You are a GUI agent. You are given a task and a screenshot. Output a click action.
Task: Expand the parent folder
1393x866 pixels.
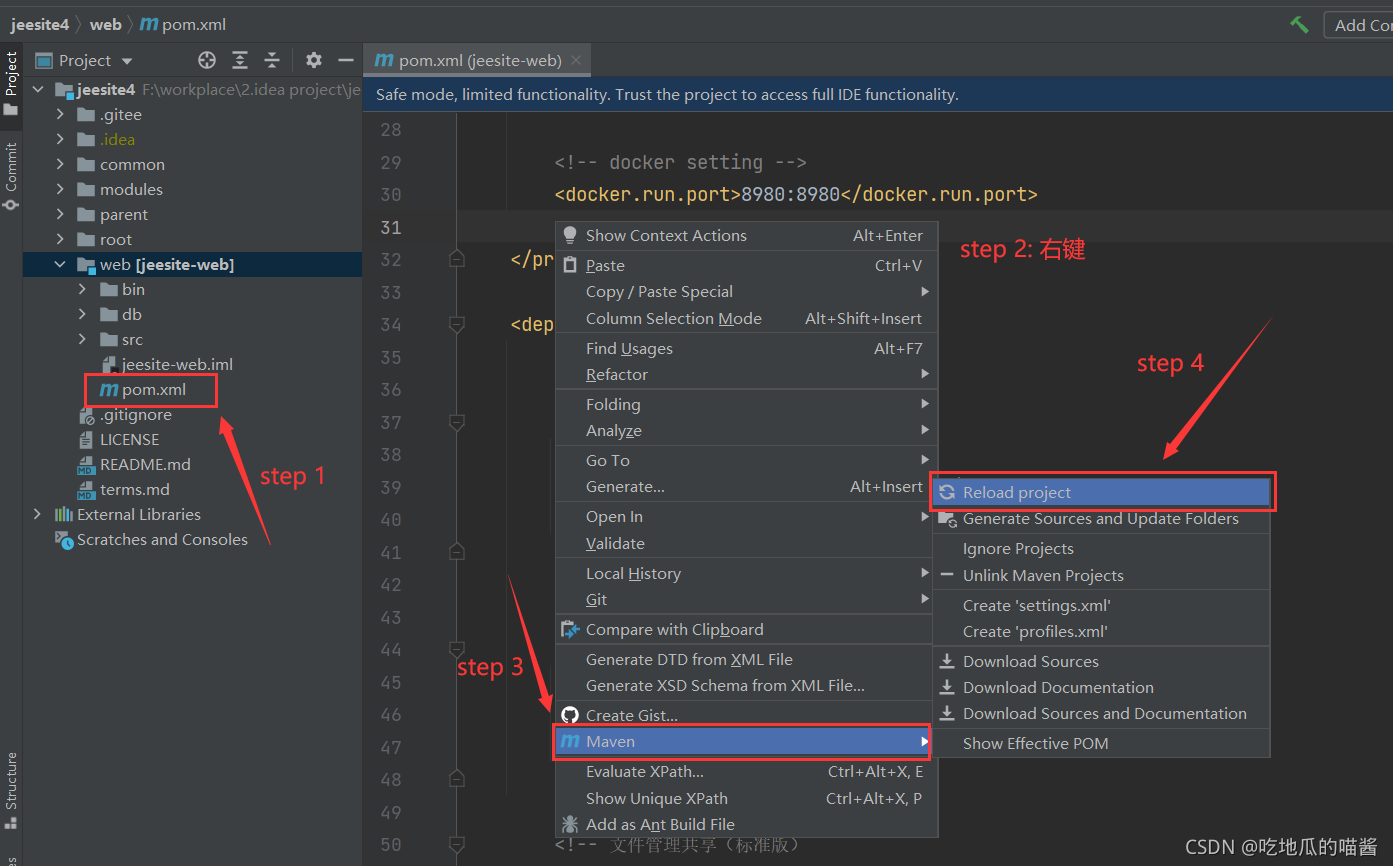pyautogui.click(x=60, y=214)
